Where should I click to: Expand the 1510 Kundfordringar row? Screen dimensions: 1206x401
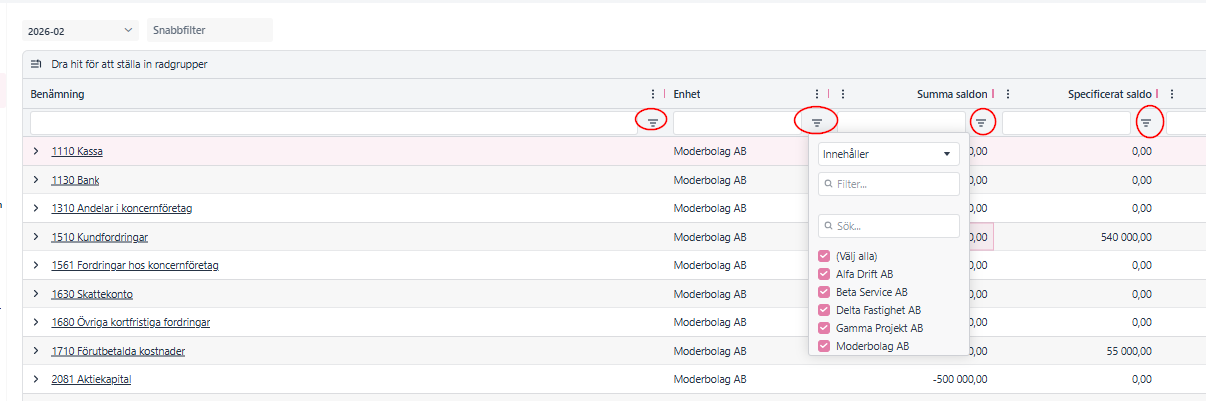pos(36,238)
